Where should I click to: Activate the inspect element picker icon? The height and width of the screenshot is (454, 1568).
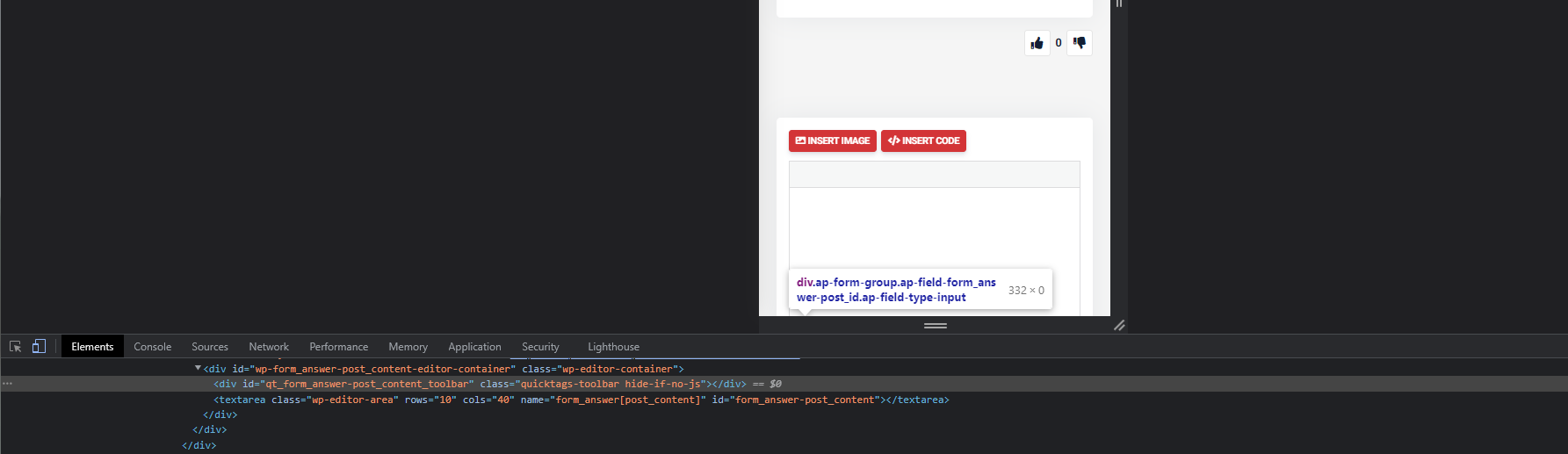pos(15,347)
